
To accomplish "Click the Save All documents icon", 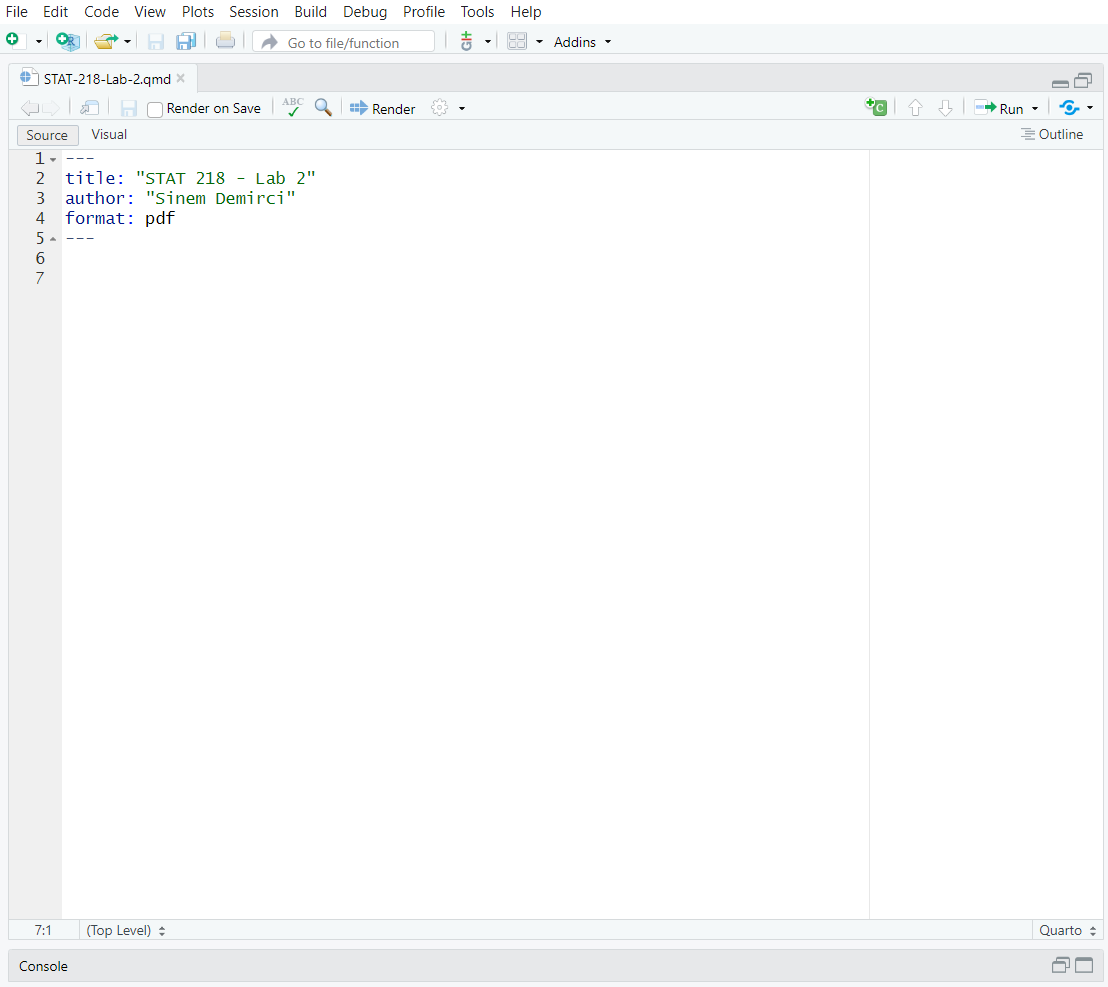I will [185, 41].
